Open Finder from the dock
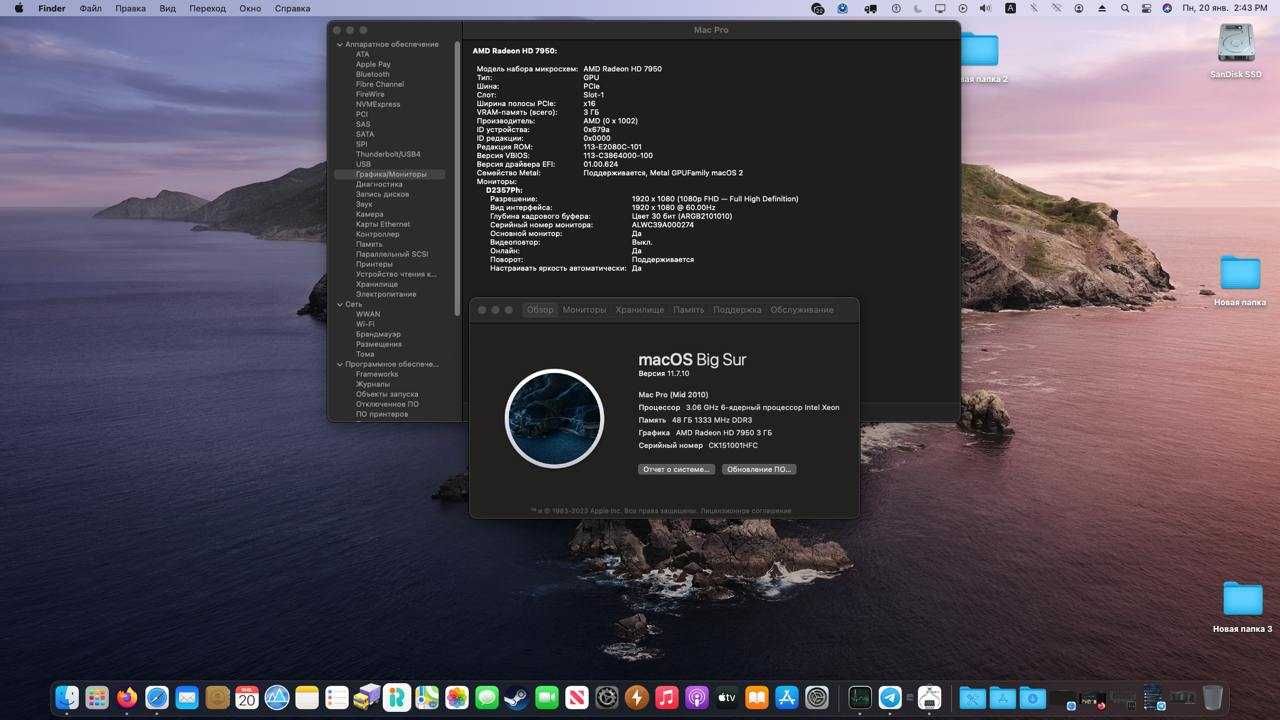 click(67, 697)
